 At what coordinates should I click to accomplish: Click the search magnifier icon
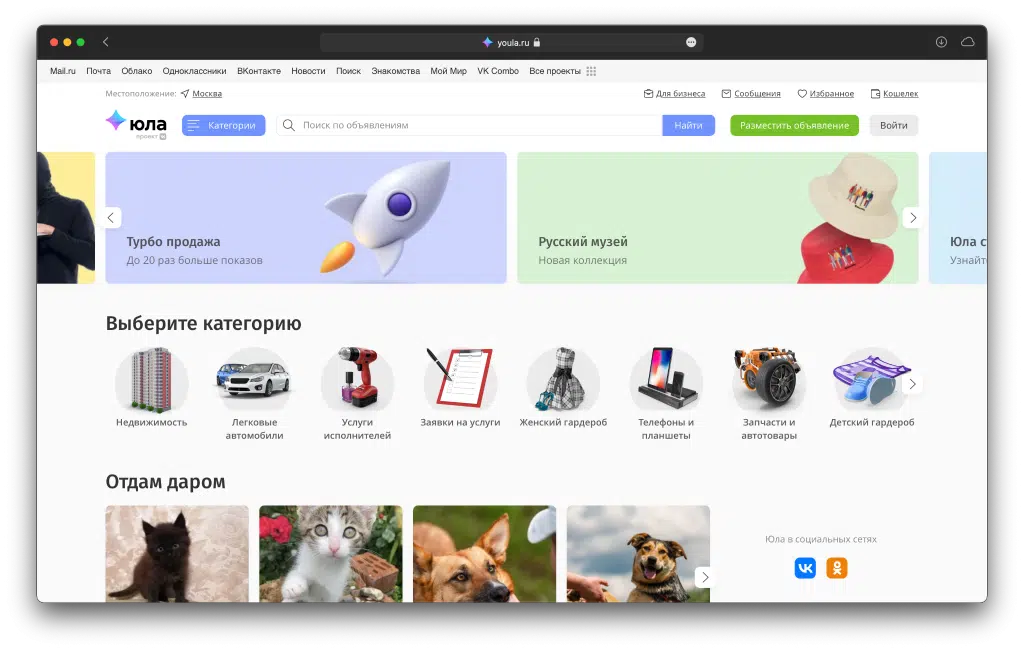(289, 125)
